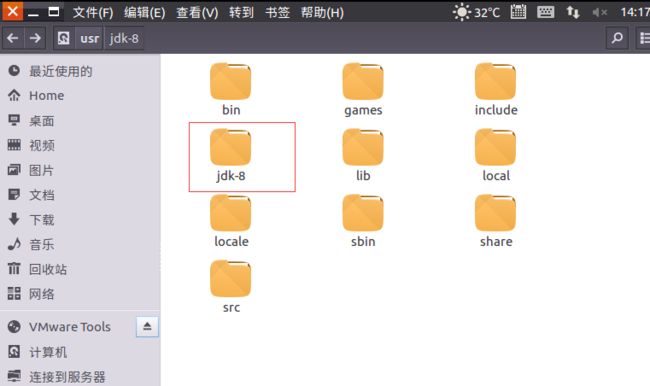This screenshot has width=650, height=386.
Task: Click the locale folder name label
Action: point(231,241)
